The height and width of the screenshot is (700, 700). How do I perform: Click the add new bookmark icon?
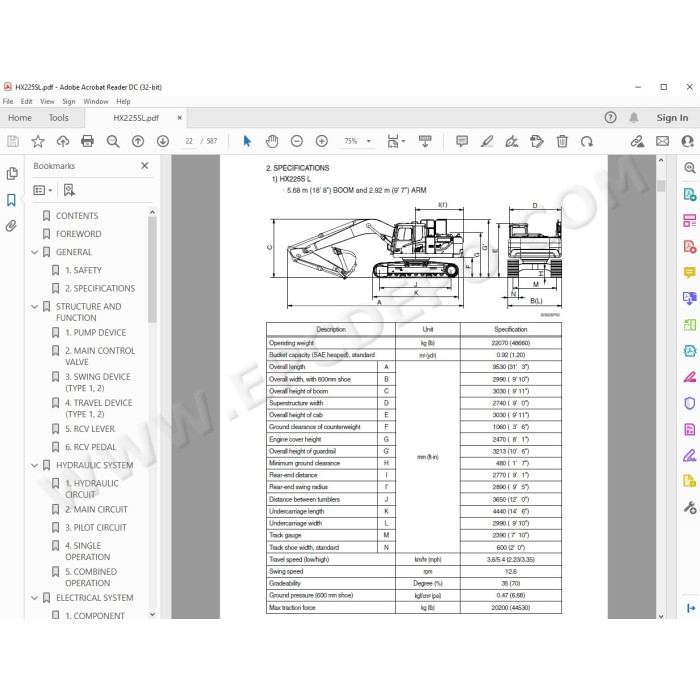69,190
